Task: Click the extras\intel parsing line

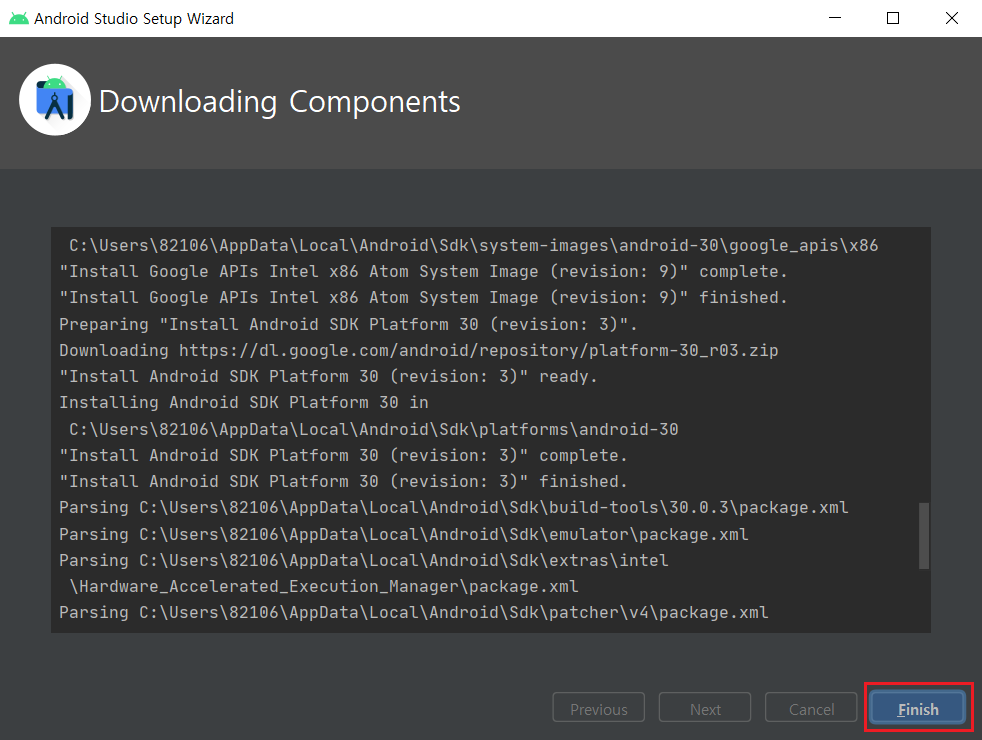Action: point(363,560)
